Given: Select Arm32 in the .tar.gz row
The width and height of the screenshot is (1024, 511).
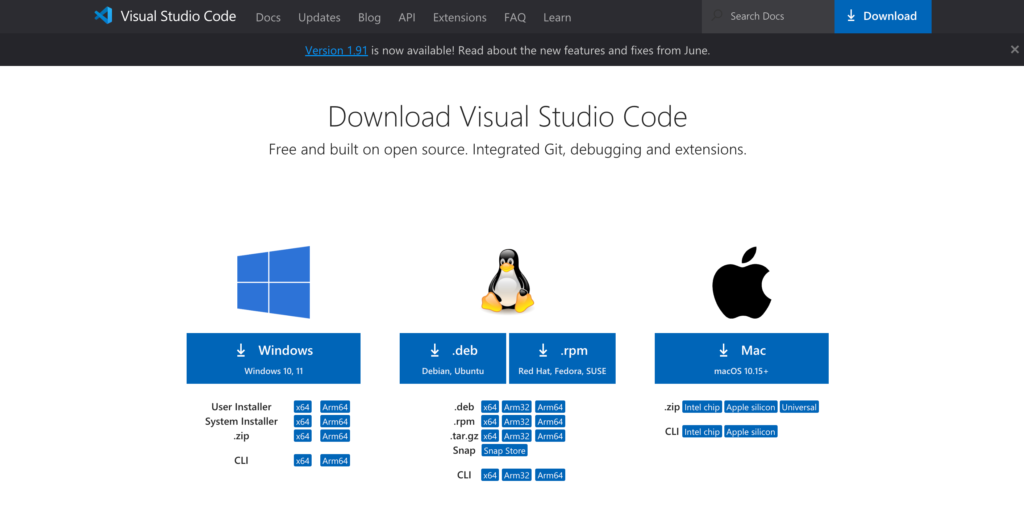Looking at the screenshot, I should (x=517, y=436).
